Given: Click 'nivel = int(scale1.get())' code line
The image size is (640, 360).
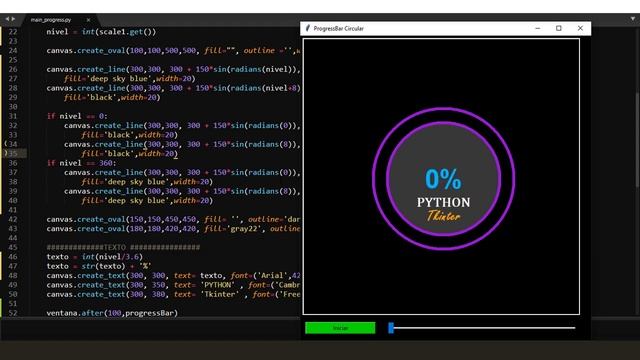Looking at the screenshot, I should (101, 32).
